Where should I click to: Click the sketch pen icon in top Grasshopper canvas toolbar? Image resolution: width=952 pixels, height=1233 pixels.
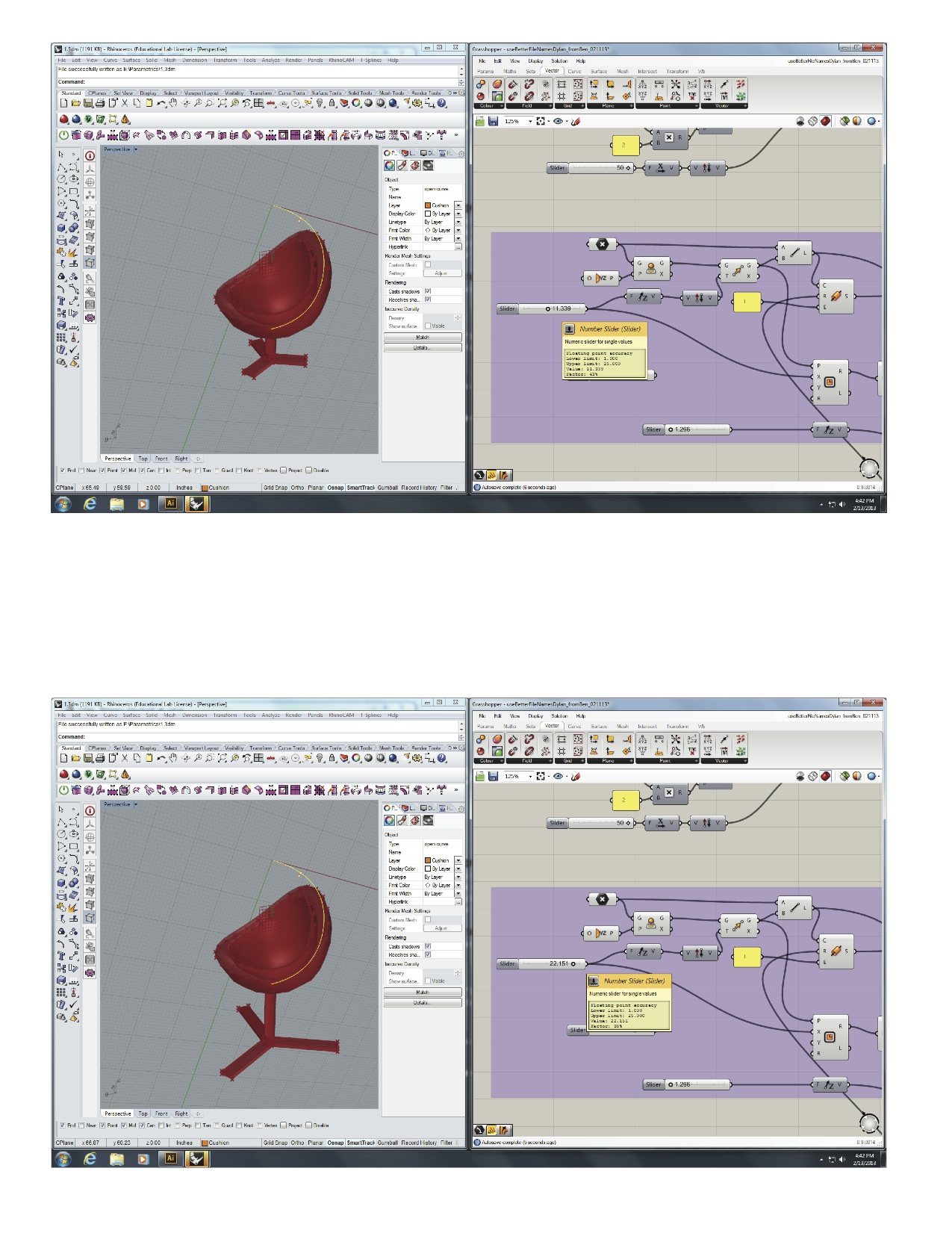coord(576,121)
